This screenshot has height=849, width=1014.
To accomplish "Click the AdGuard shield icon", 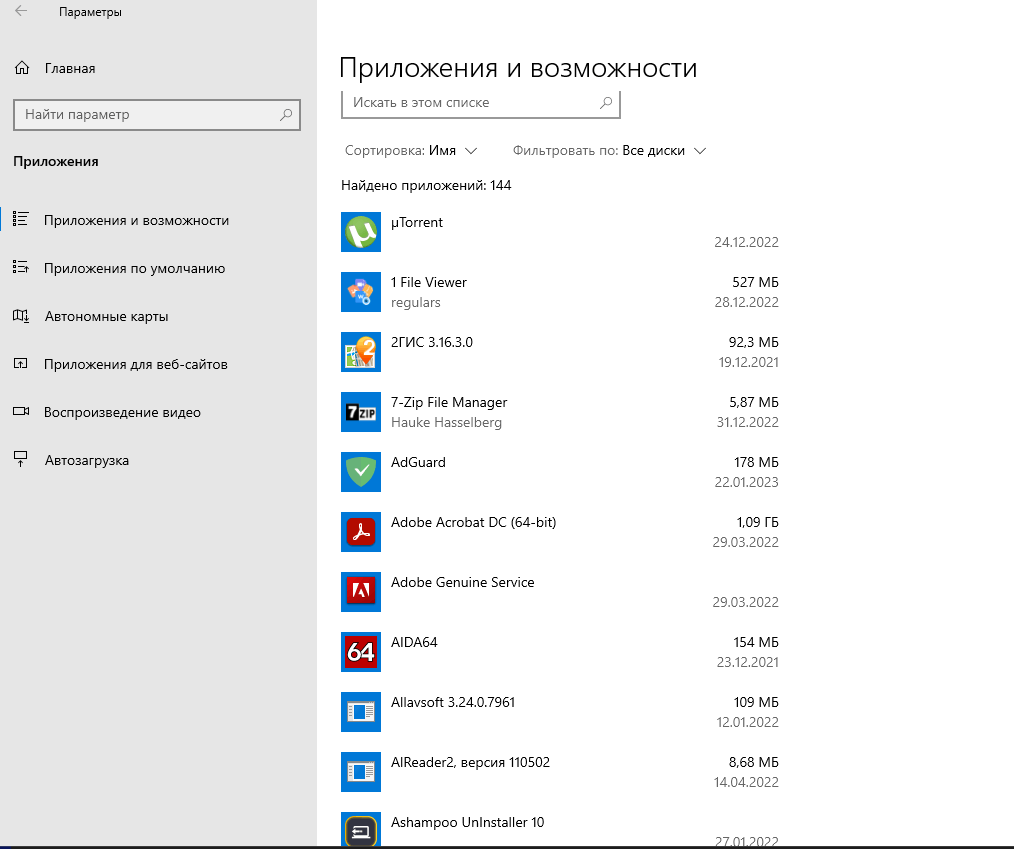I will [361, 472].
